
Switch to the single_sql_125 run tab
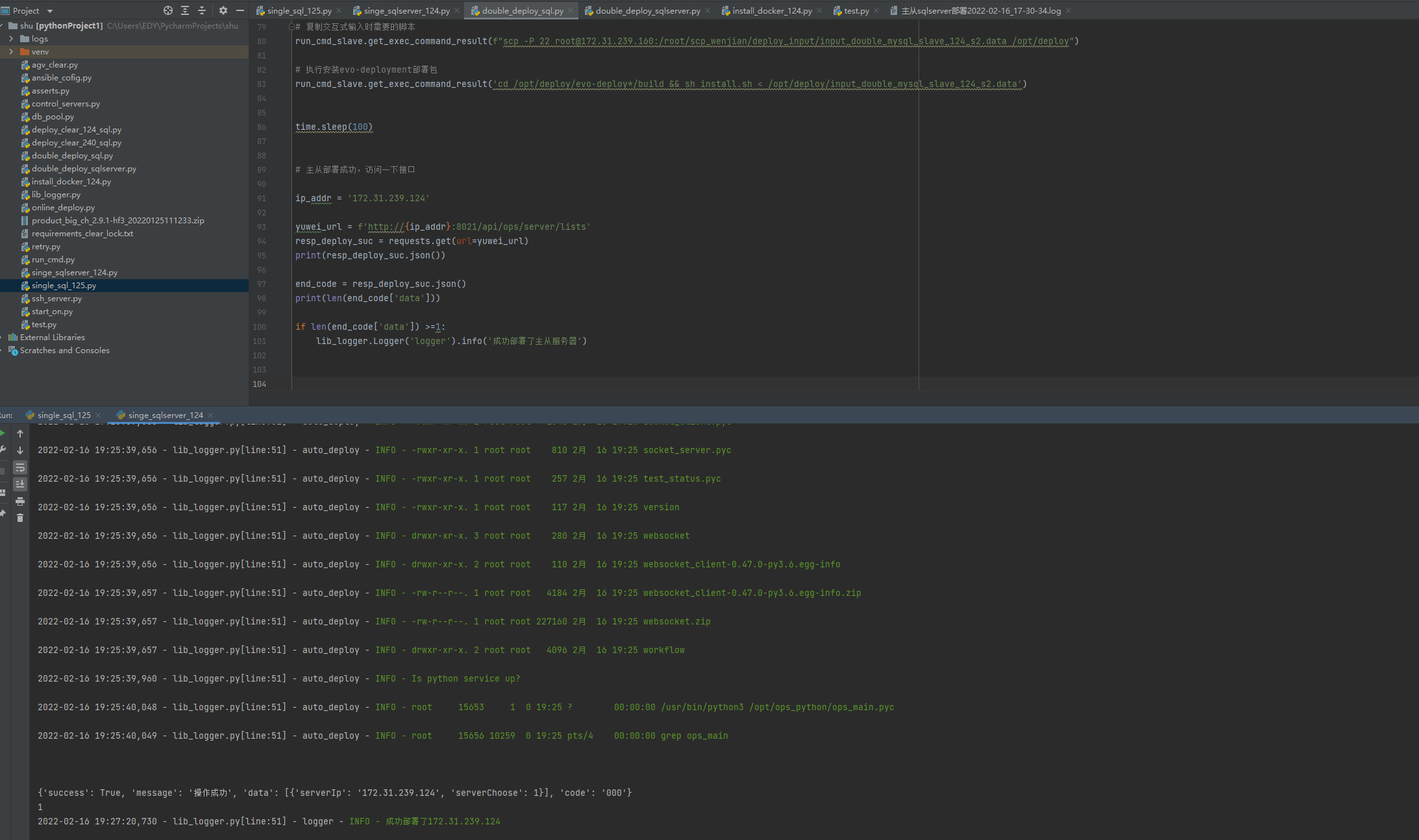point(64,415)
